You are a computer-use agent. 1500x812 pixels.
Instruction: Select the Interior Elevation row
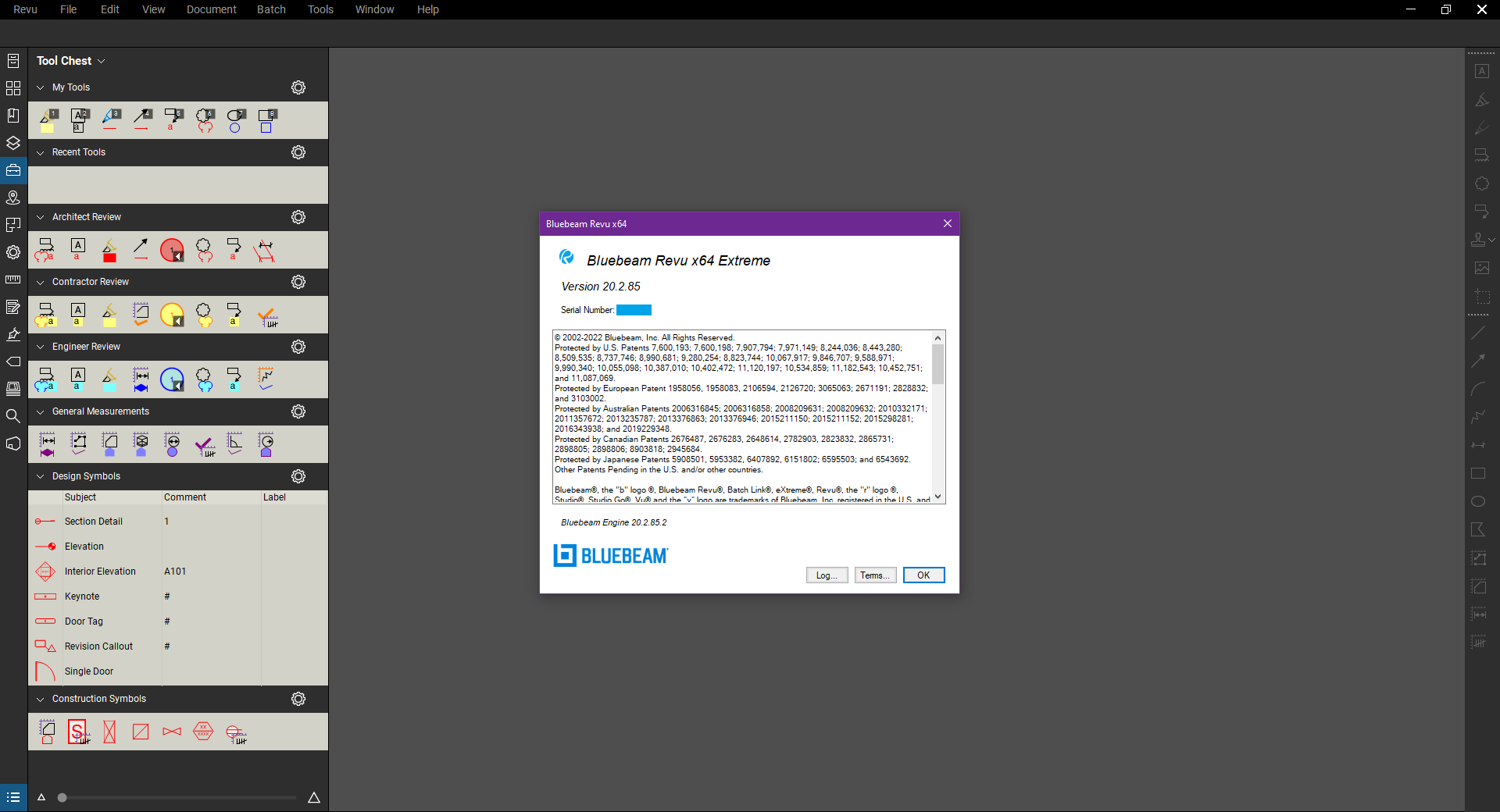click(178, 572)
